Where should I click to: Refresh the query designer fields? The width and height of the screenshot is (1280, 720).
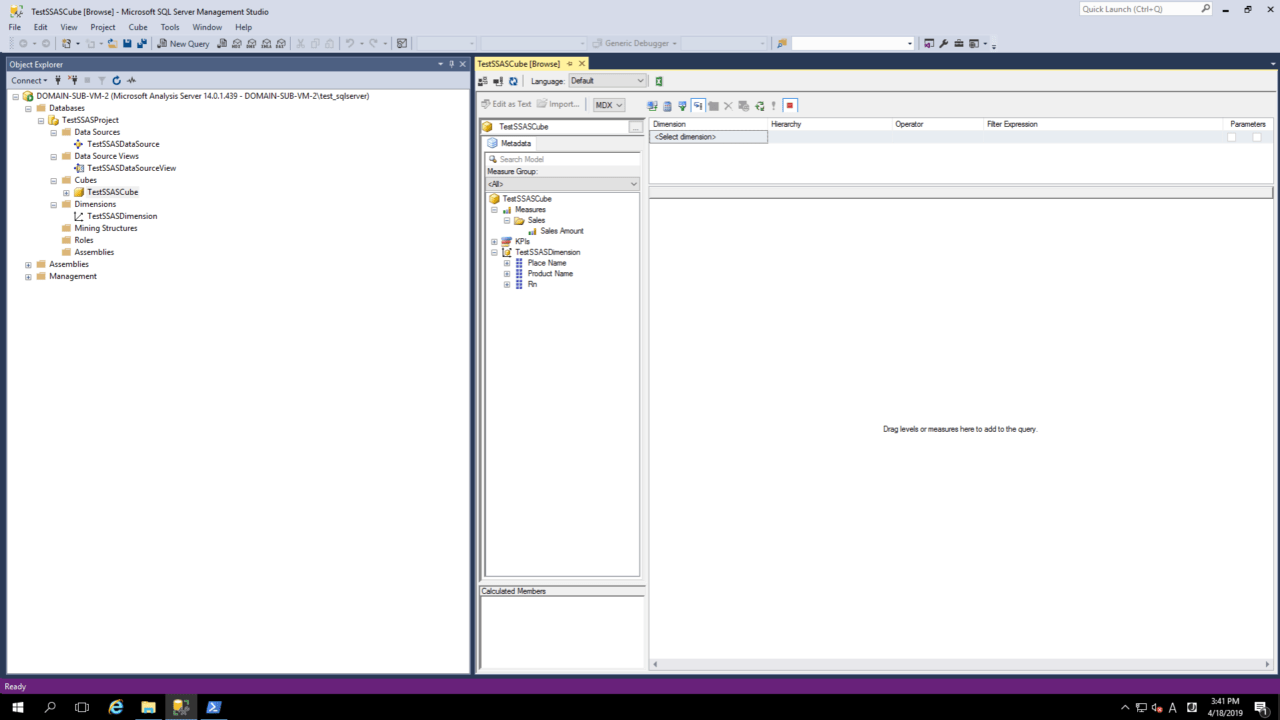760,105
